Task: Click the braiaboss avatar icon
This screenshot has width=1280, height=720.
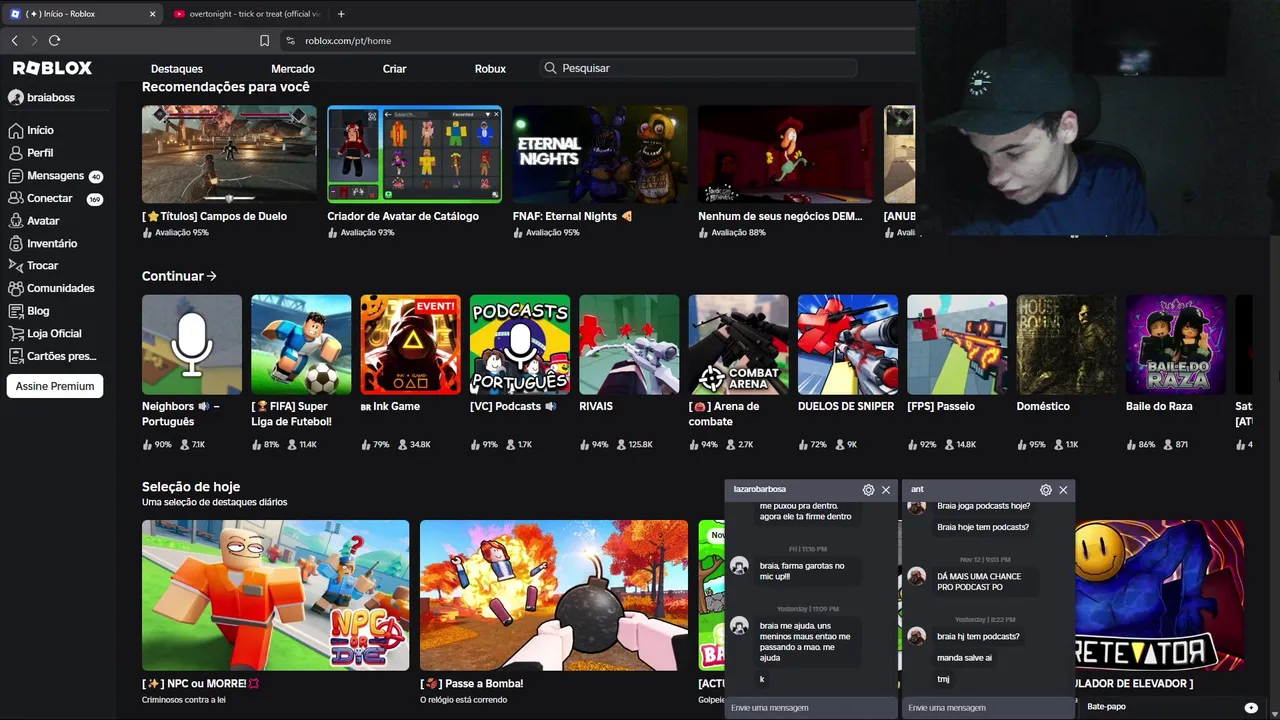Action: click(x=16, y=98)
